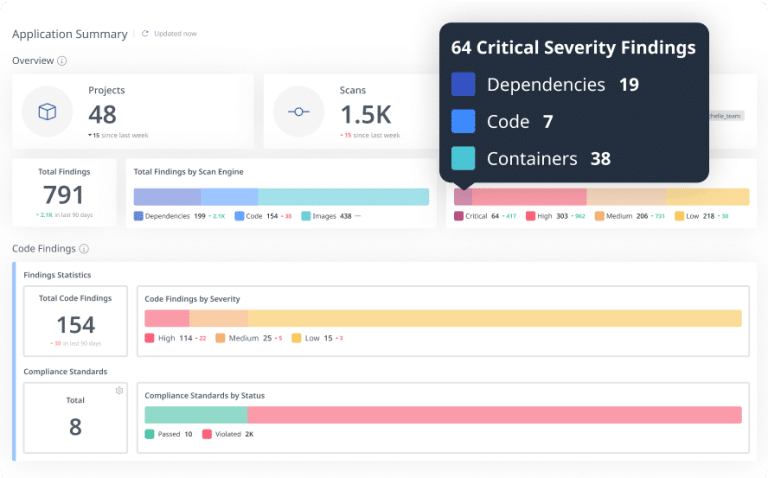Click the Critical legend square in severity bar
The image size is (768, 478).
click(x=459, y=216)
